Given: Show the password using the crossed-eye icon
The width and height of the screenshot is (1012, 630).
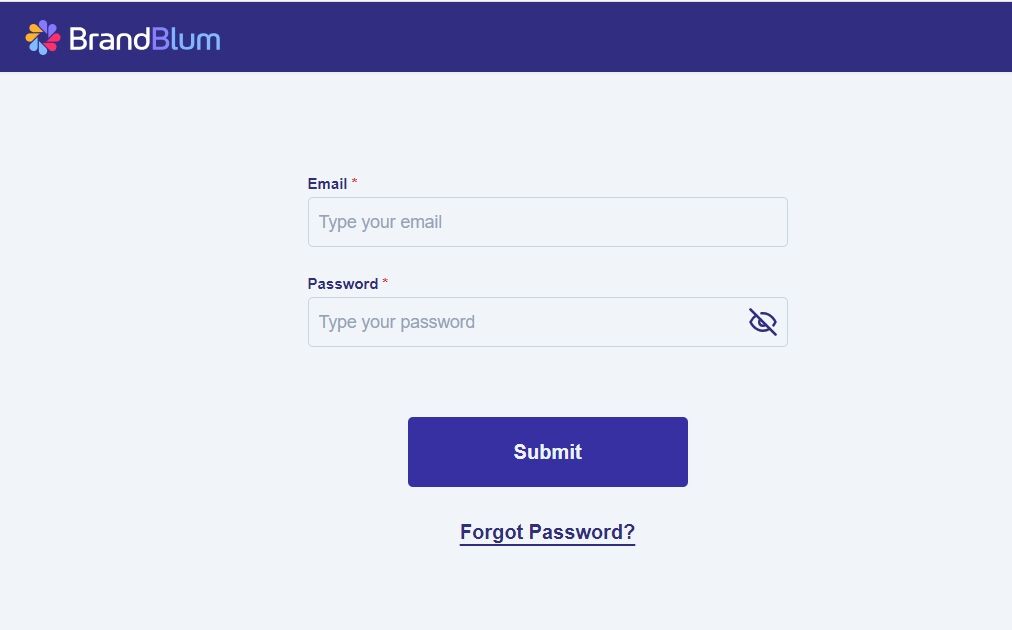Looking at the screenshot, I should pyautogui.click(x=762, y=322).
